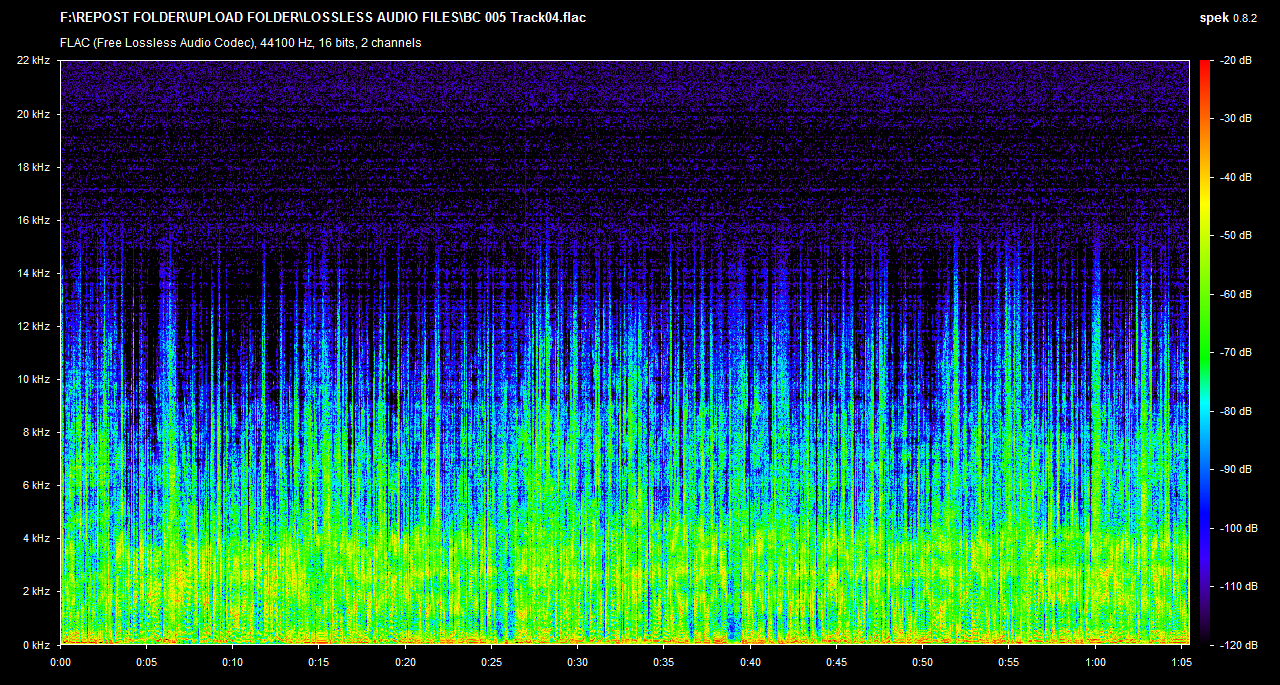Click the 16 kHz frequency axis label
The height and width of the screenshot is (685, 1280).
[x=32, y=220]
